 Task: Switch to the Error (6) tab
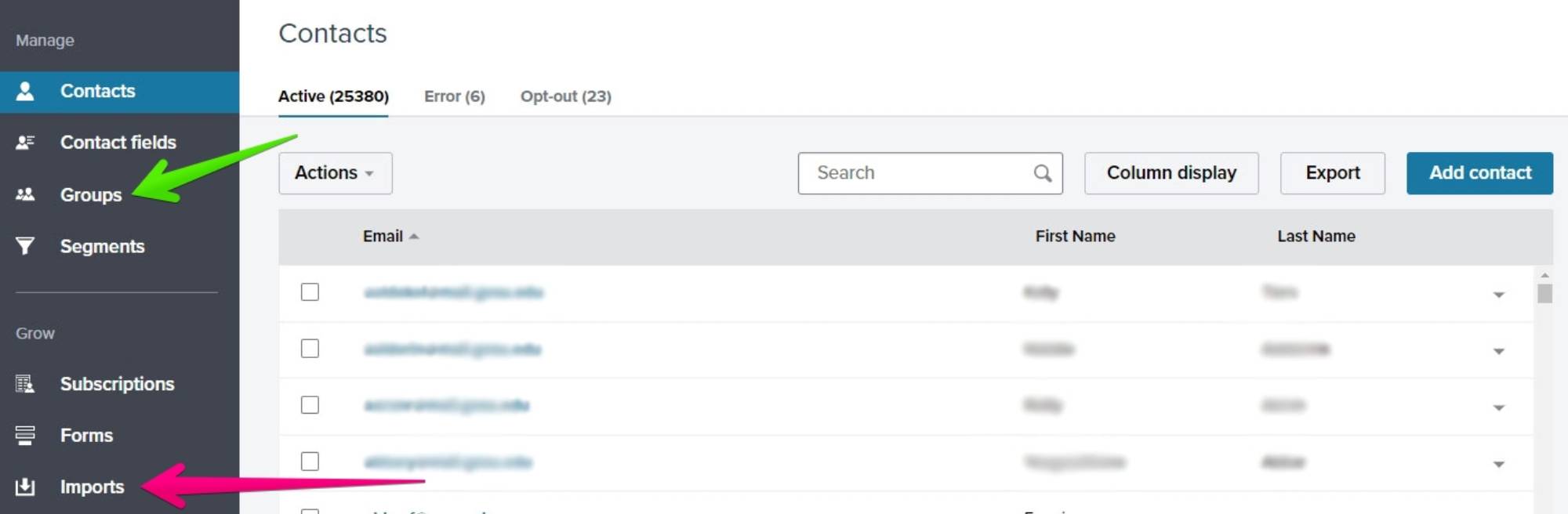click(x=454, y=96)
